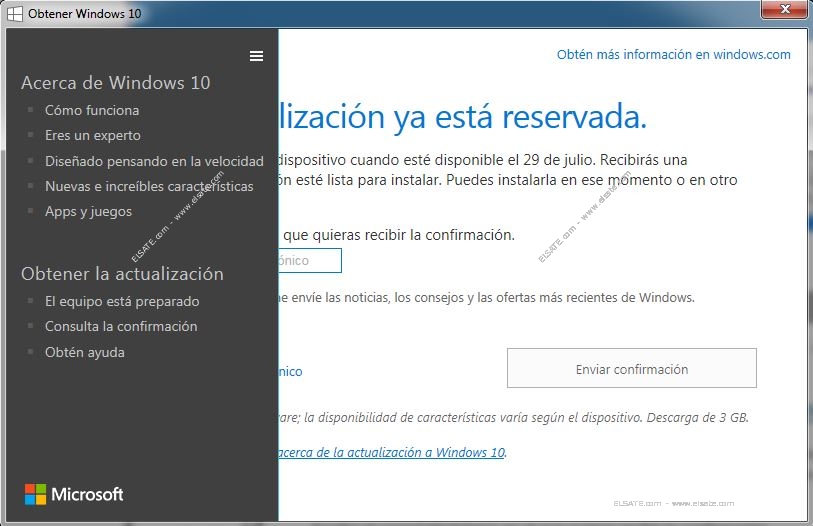Image resolution: width=813 pixels, height=526 pixels.
Task: Click the 'ya está reservada' headline text
Action: pos(521,117)
